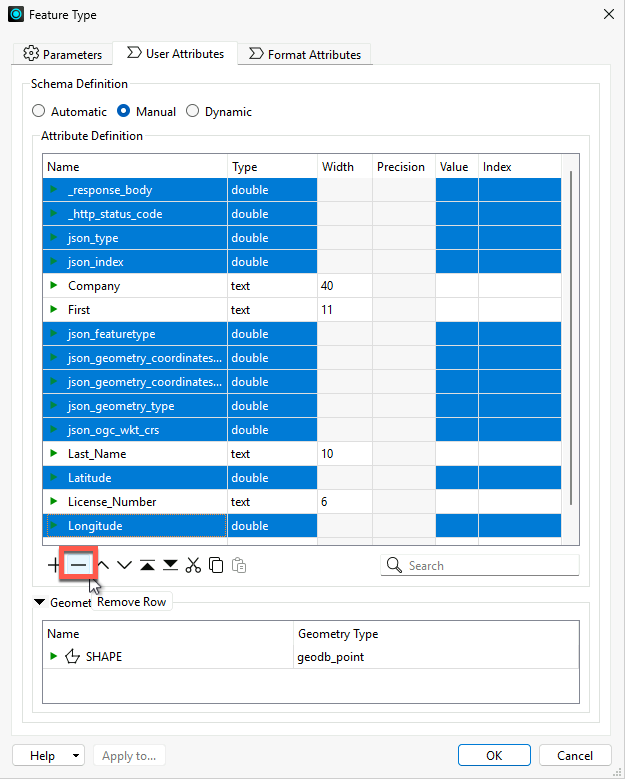Click the attribute Search field
The width and height of the screenshot is (625, 779).
480,565
